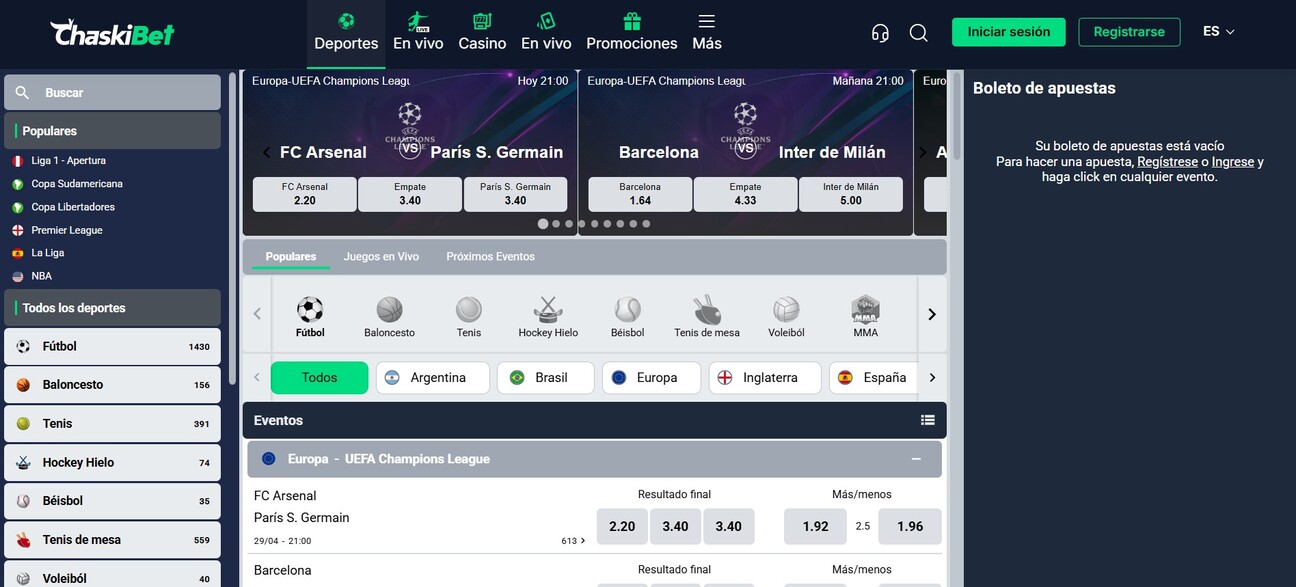1296x587 pixels.
Task: Select Tenis de mesa icon in carousel
Action: pyautogui.click(x=707, y=309)
